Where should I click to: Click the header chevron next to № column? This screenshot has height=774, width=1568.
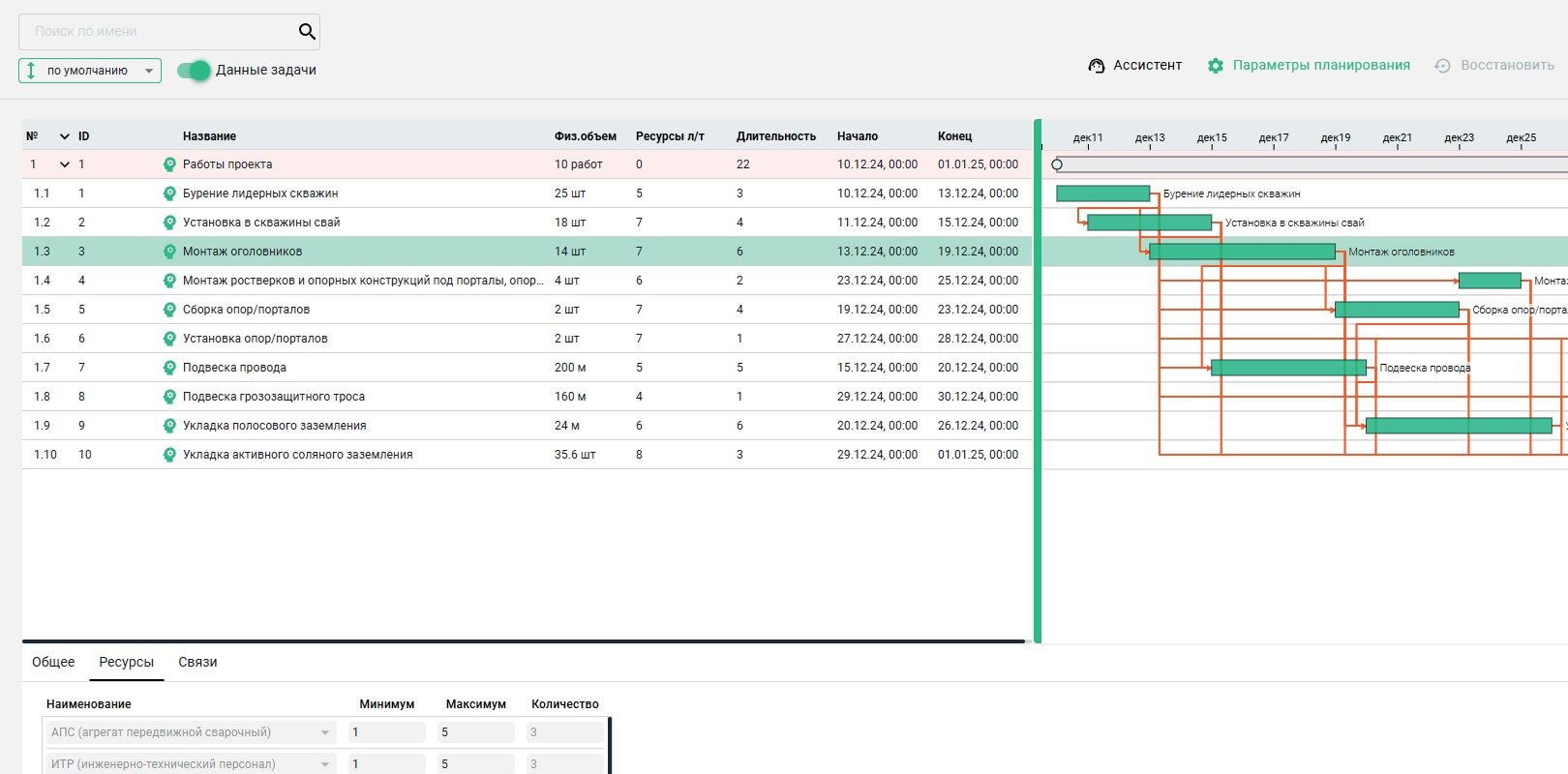click(65, 136)
